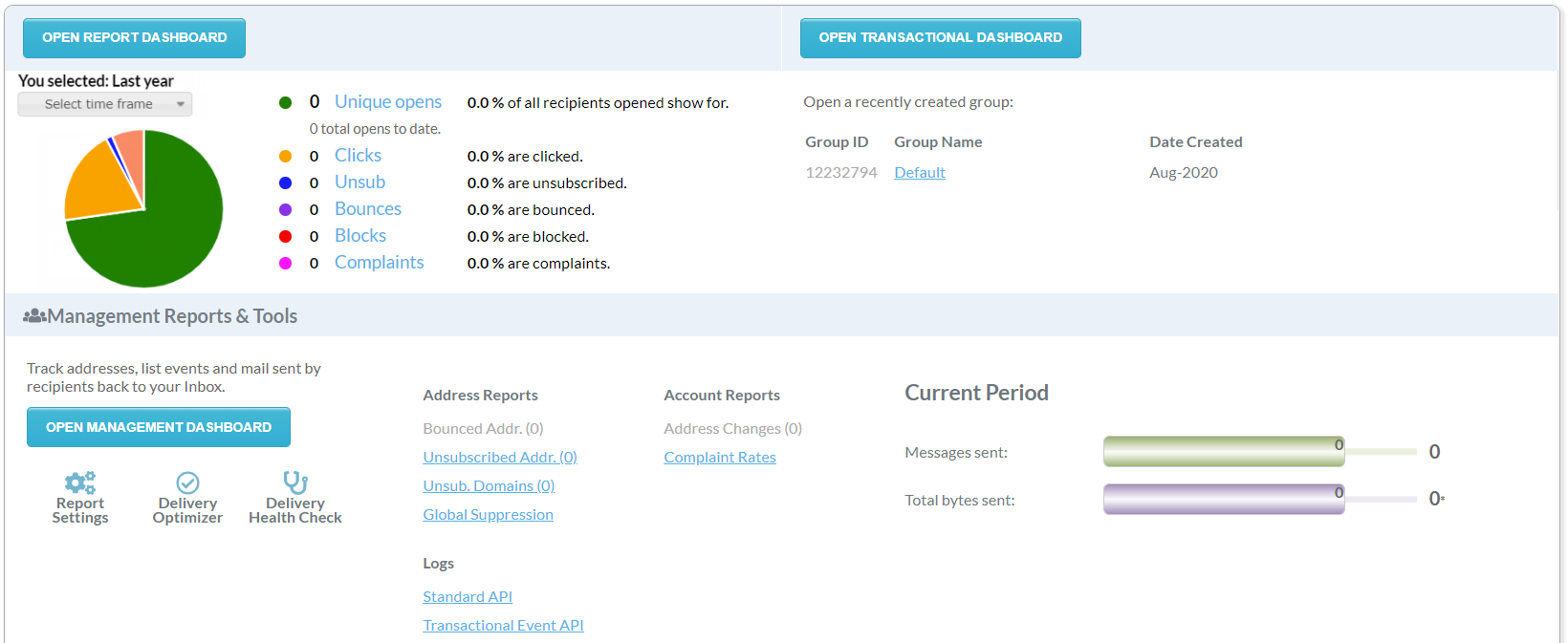Open Transactional Event API log
This screenshot has height=643, width=1568.
click(503, 626)
